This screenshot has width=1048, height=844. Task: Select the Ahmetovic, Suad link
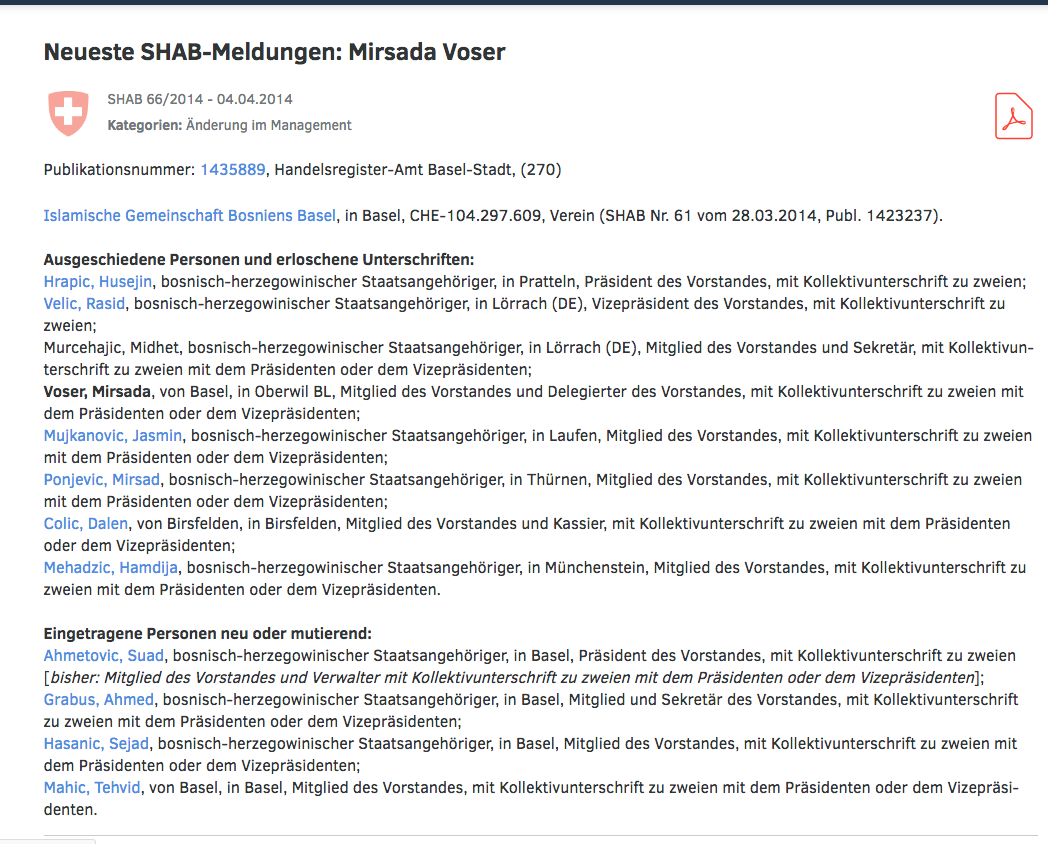tap(103, 656)
